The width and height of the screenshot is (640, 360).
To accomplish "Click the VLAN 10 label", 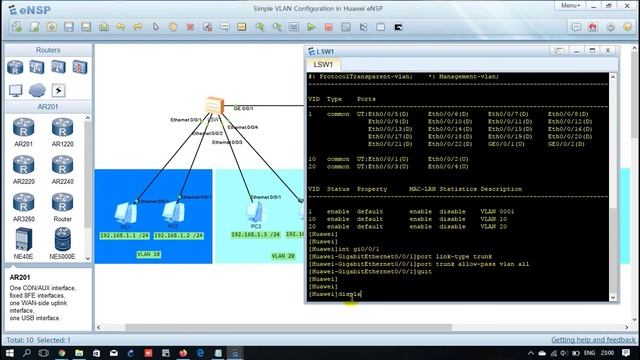I will pos(149,254).
